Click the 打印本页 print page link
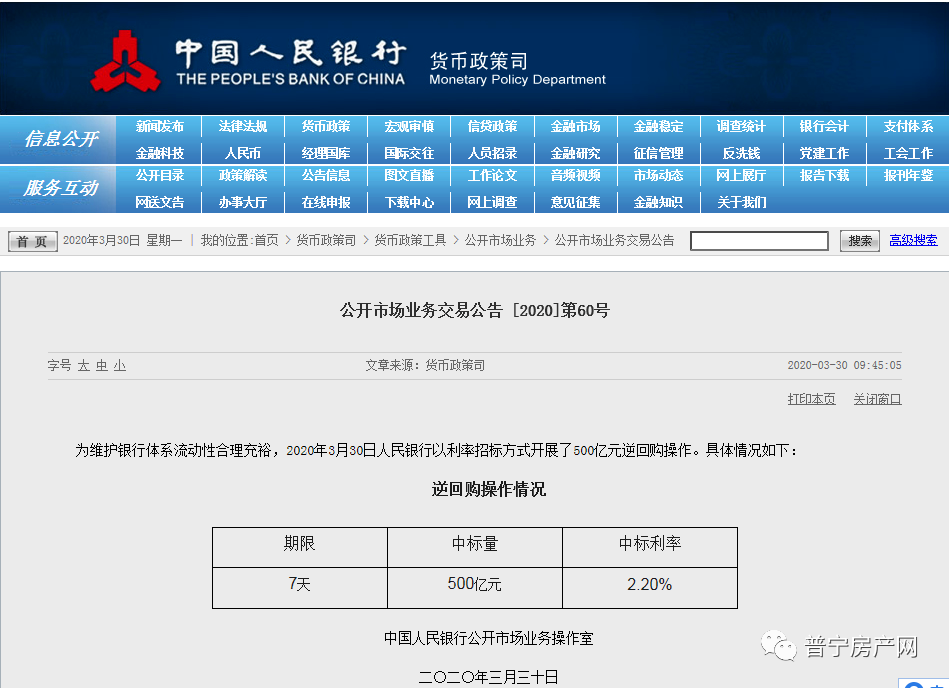 tap(811, 399)
